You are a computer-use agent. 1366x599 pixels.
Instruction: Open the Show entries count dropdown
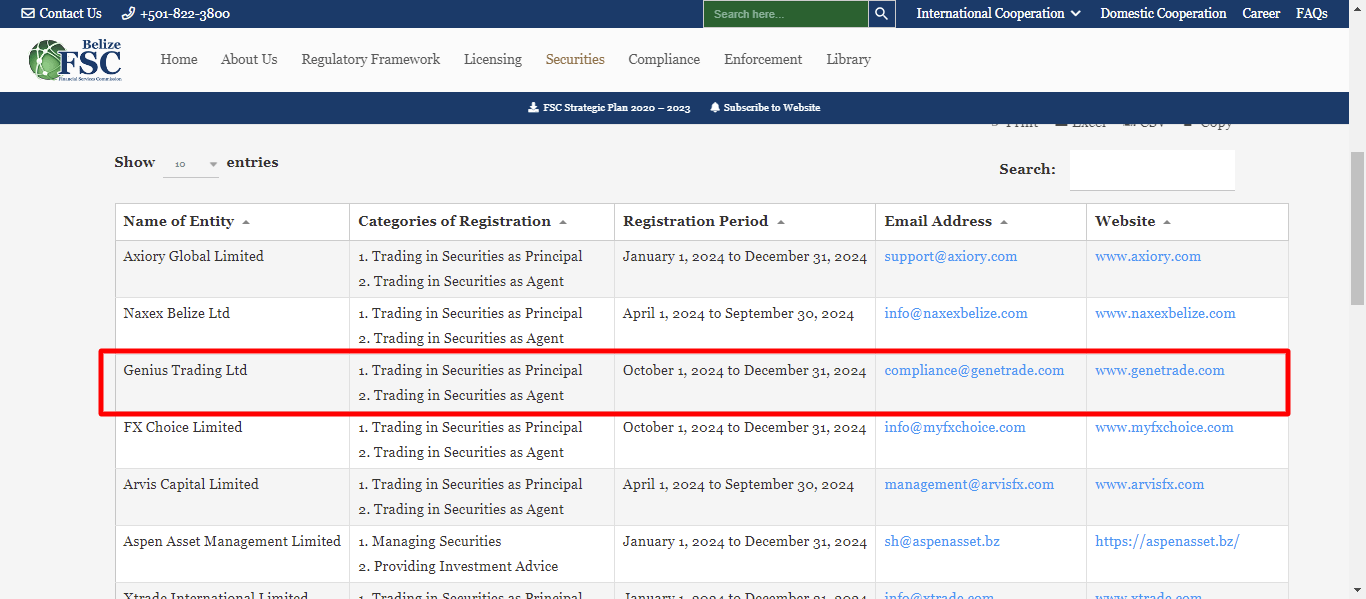(191, 164)
